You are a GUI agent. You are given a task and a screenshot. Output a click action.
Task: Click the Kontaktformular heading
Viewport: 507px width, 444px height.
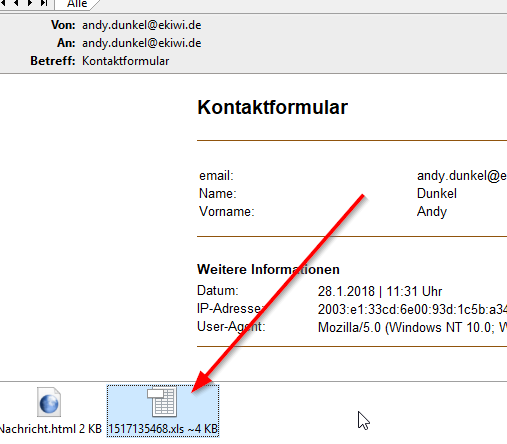click(x=272, y=107)
